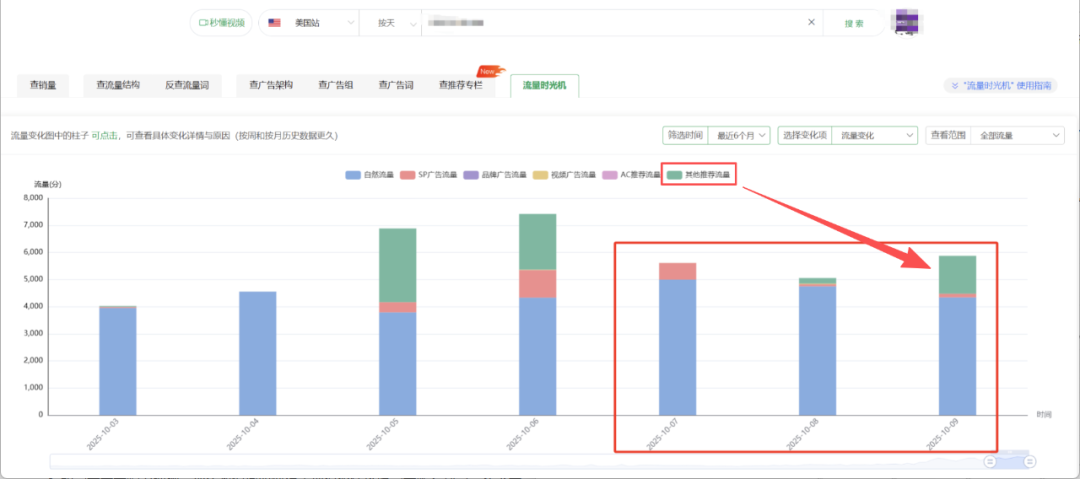
Task: Click the green segment of 2025-10-05 bar
Action: [x=397, y=265]
